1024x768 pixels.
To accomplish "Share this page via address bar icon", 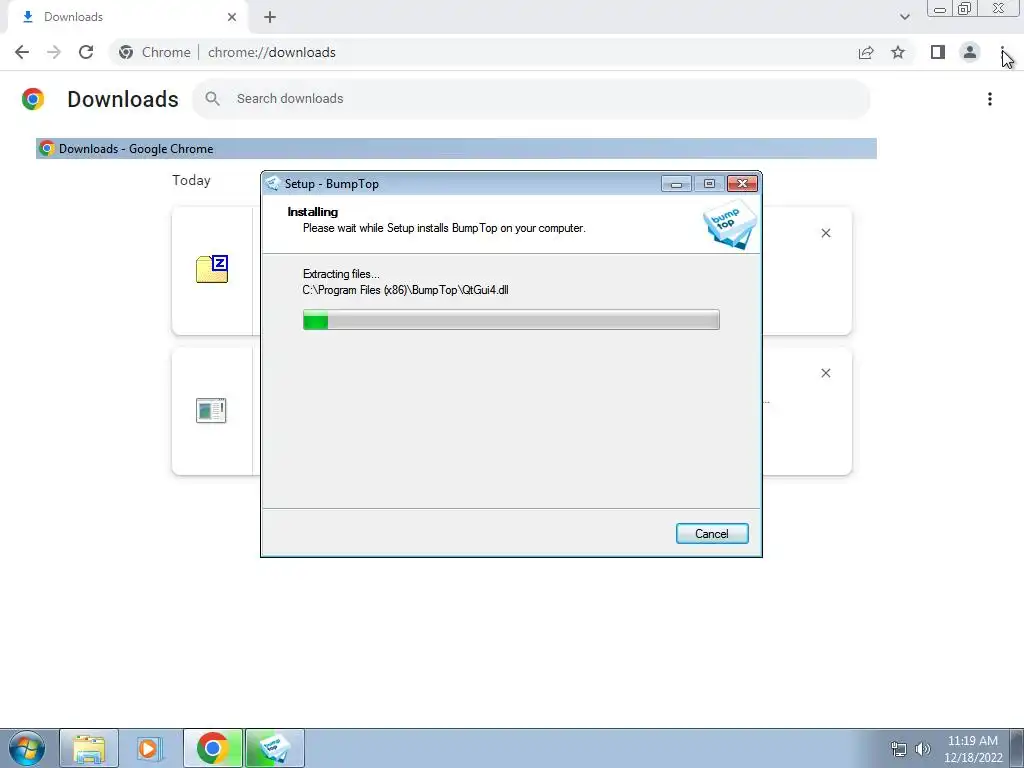I will click(866, 52).
